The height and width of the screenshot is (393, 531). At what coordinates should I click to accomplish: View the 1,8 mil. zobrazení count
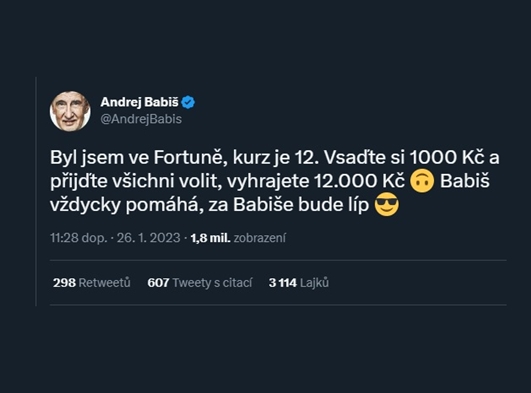coord(238,238)
